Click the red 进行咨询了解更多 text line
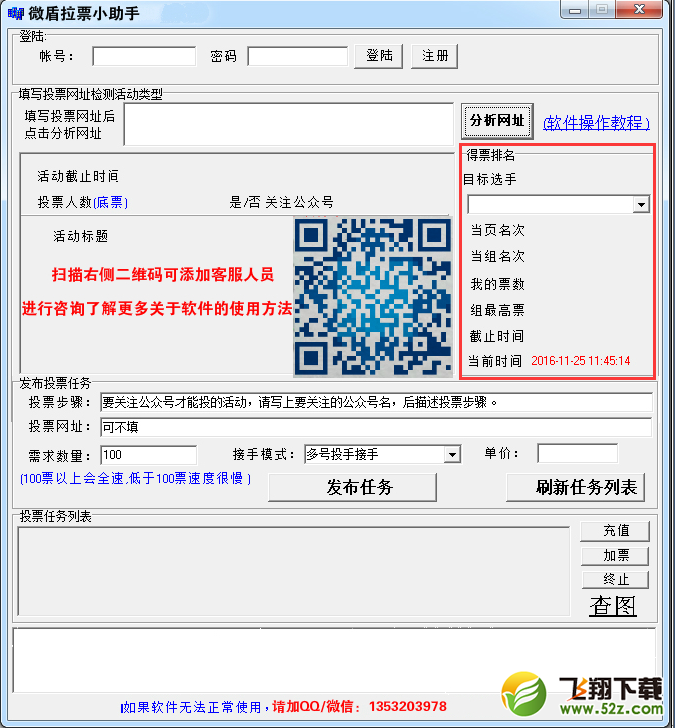This screenshot has width=675, height=728. click(157, 308)
